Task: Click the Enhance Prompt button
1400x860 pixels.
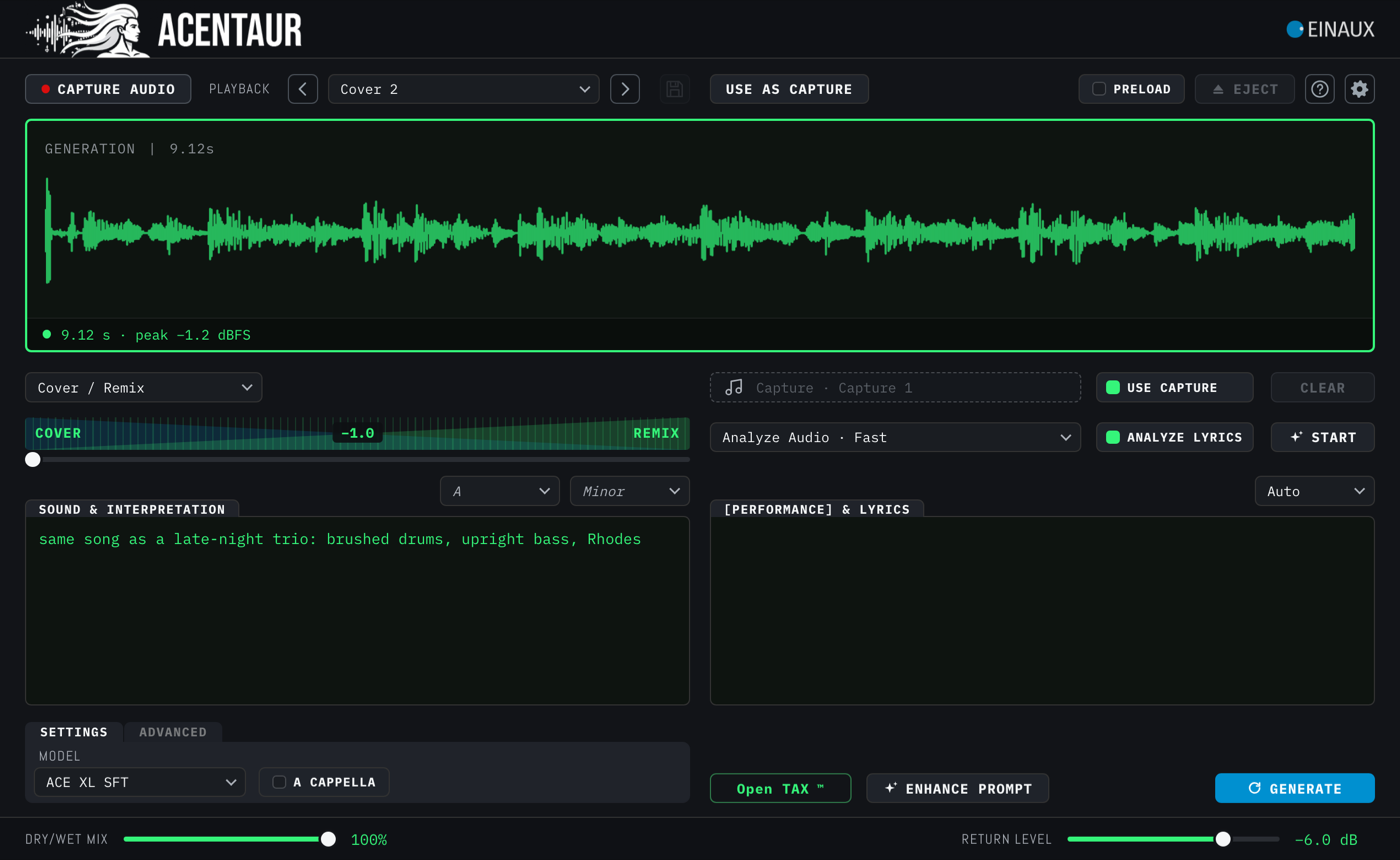Action: point(957,788)
